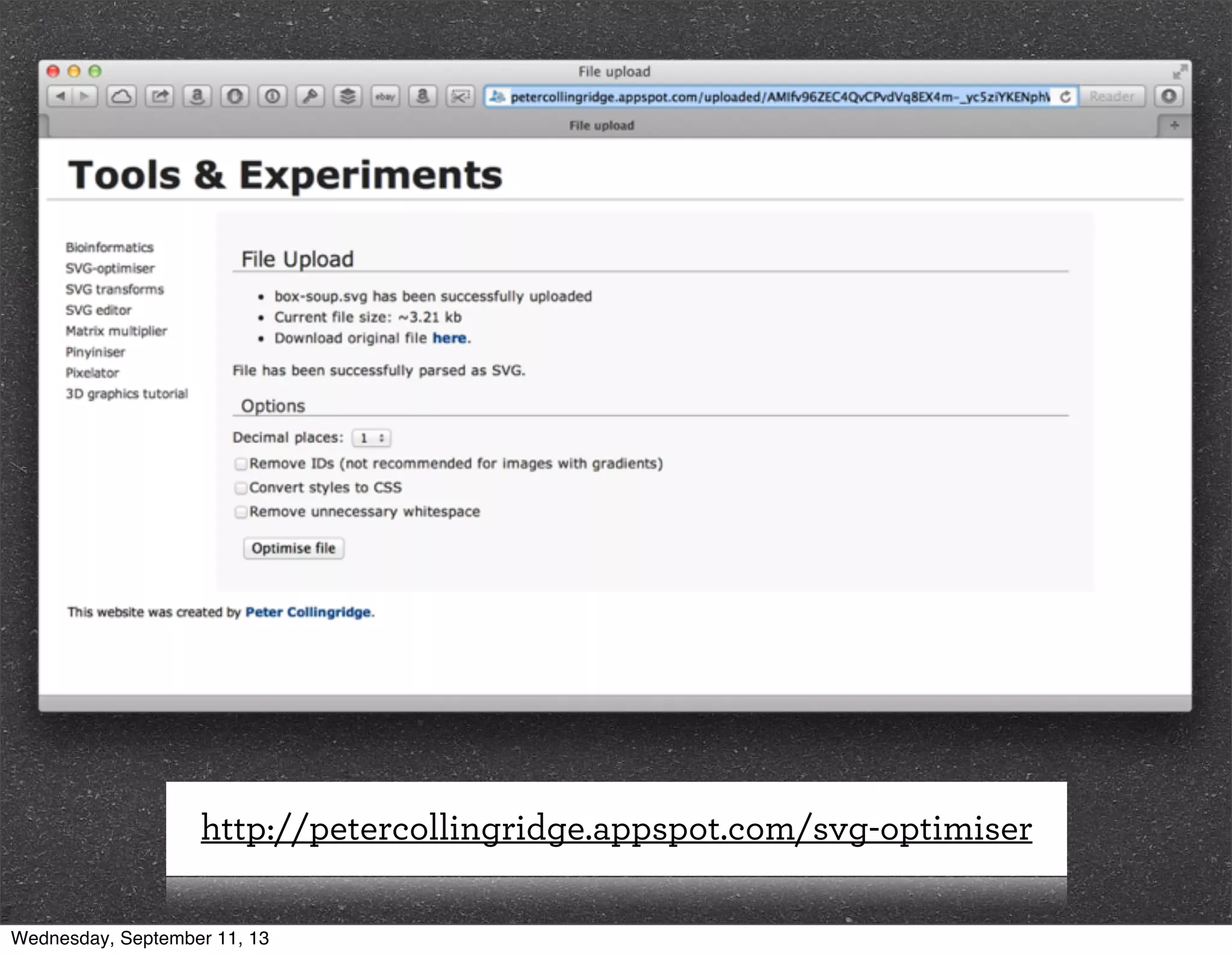Image resolution: width=1232 pixels, height=955 pixels.
Task: Open the Peter Collingridge footer link
Action: [308, 612]
